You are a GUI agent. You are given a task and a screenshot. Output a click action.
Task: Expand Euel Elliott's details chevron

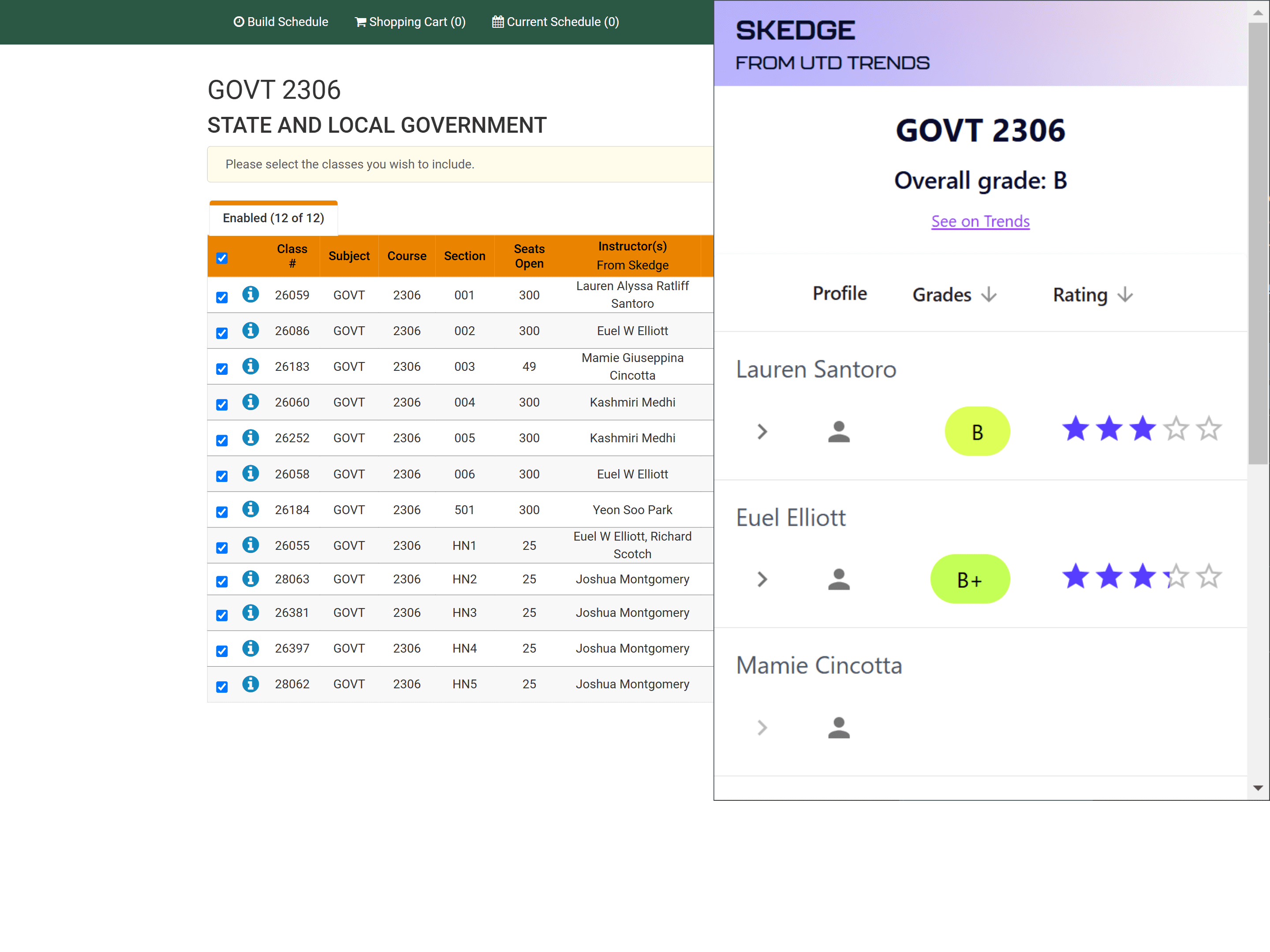762,579
